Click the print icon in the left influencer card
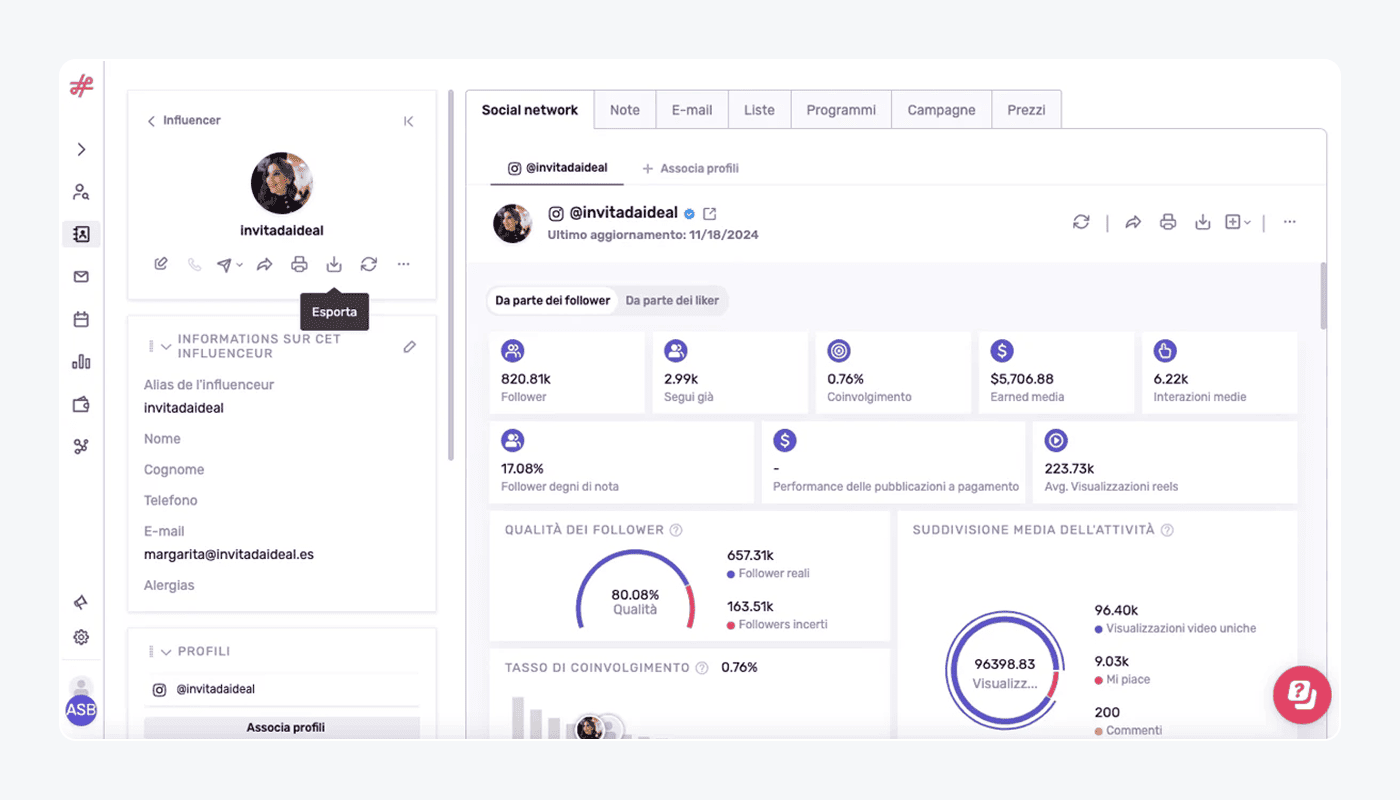The width and height of the screenshot is (1400, 800). [299, 265]
